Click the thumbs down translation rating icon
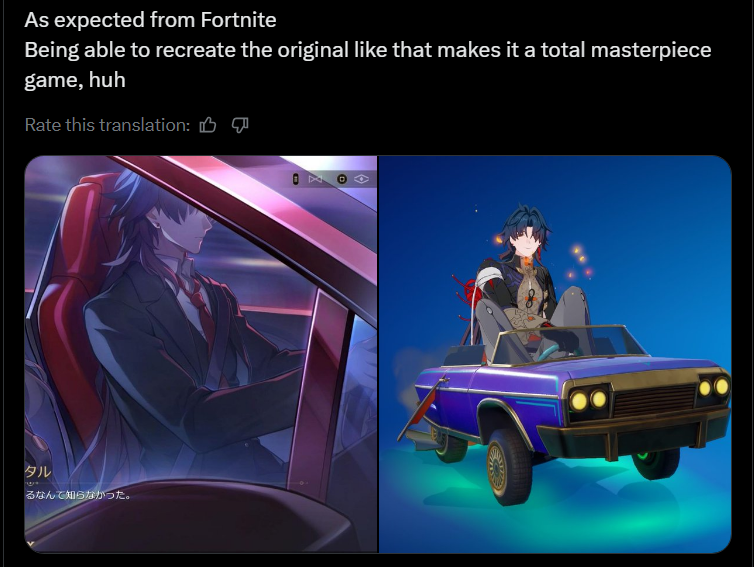This screenshot has height=567, width=754. pos(240,125)
